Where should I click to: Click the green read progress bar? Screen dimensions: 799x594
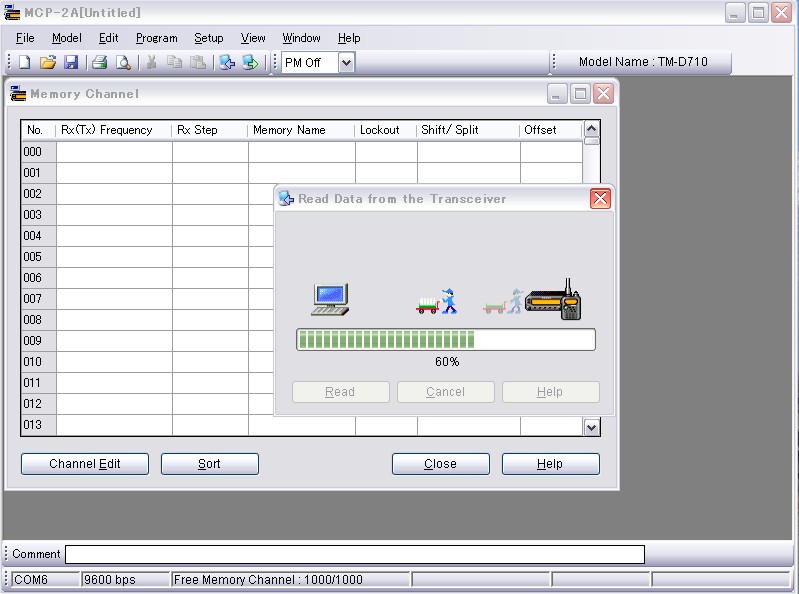tap(446, 339)
